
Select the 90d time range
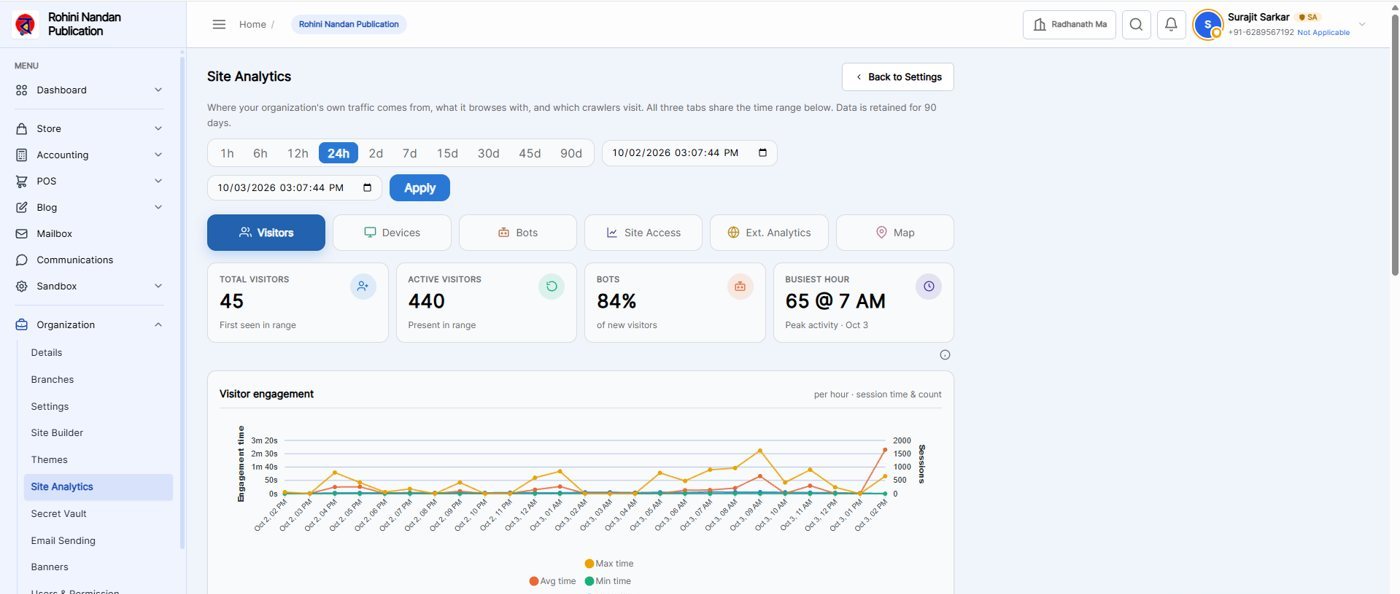(571, 153)
